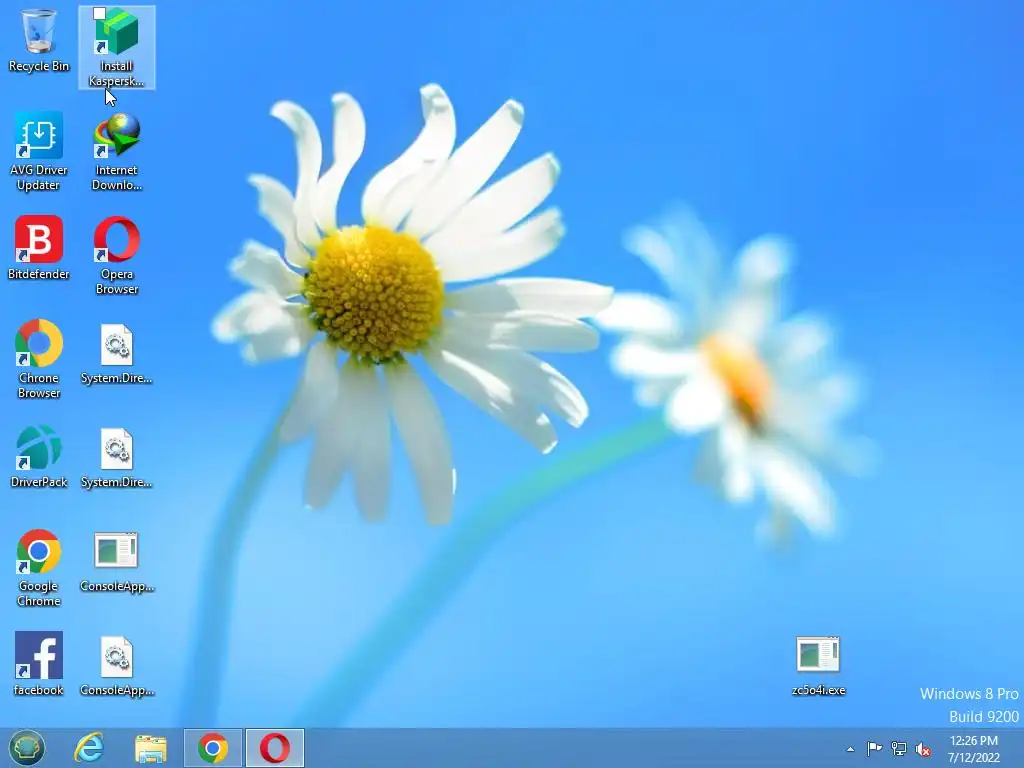Select the Google Chrome desktop shortcut

[39, 568]
